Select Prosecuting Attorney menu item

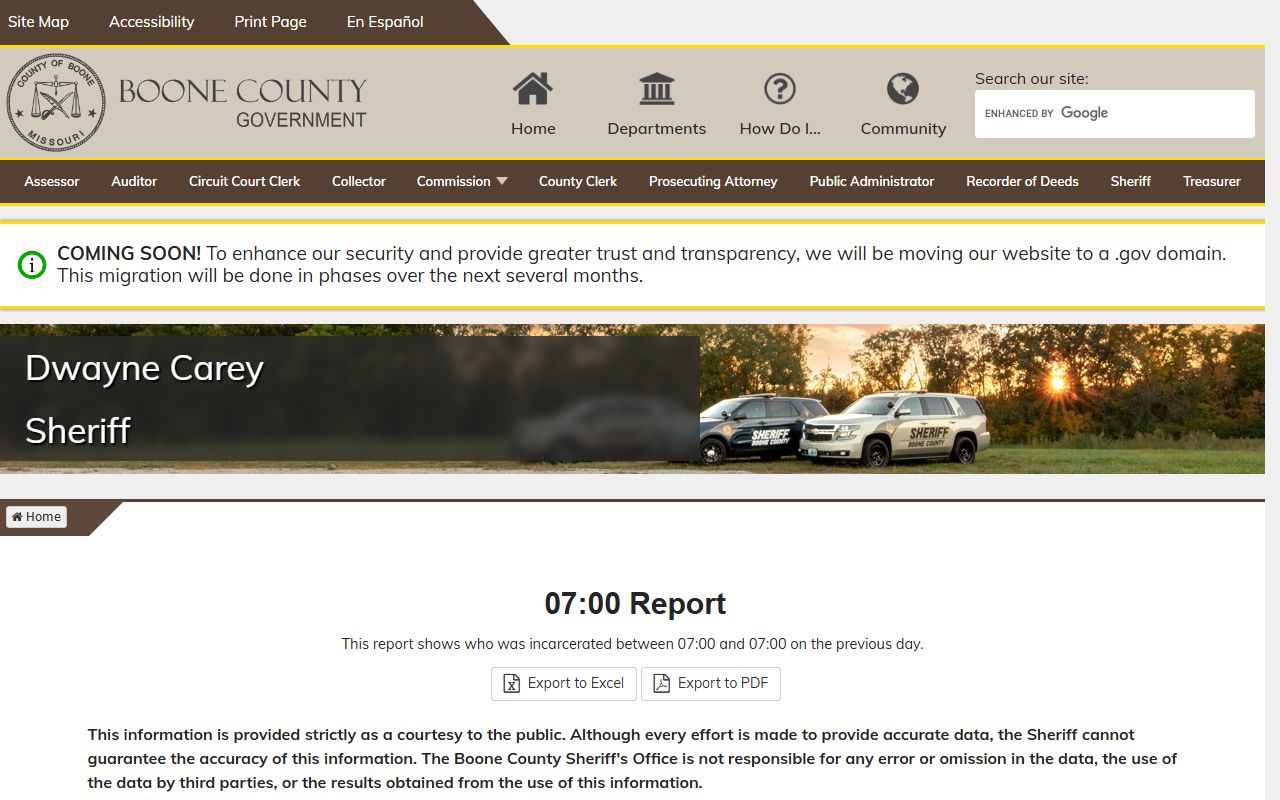click(713, 181)
